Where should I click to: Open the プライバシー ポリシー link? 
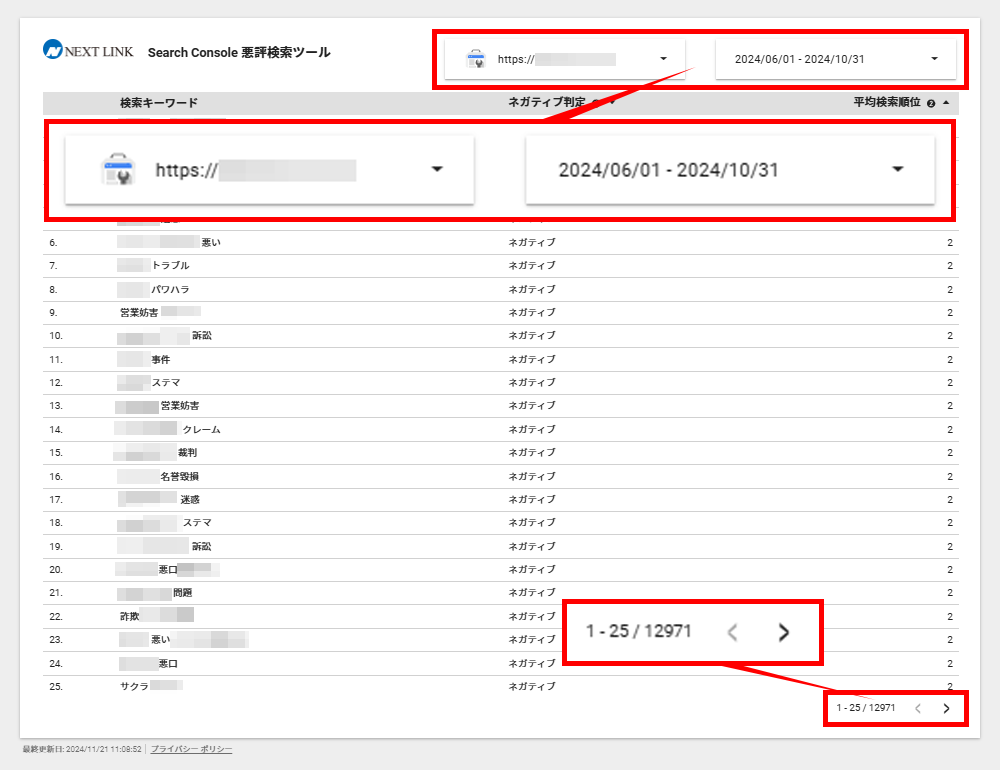point(191,748)
